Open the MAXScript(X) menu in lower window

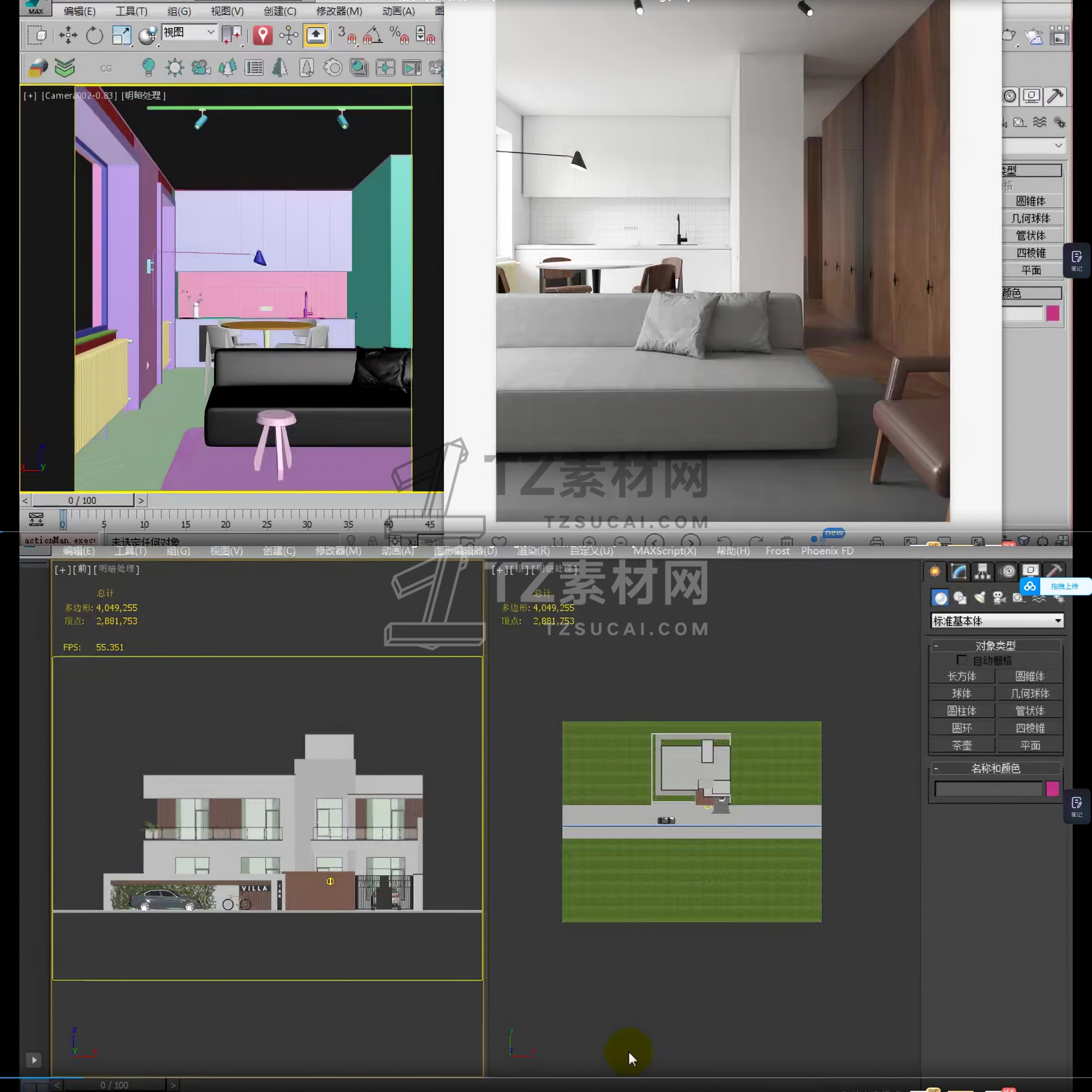coord(664,551)
